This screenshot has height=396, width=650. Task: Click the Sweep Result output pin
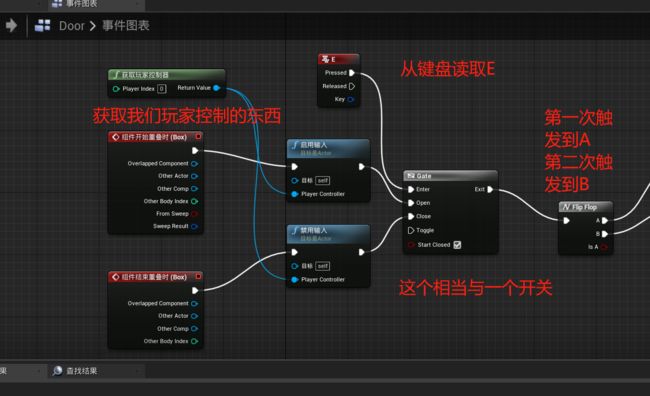[194, 226]
